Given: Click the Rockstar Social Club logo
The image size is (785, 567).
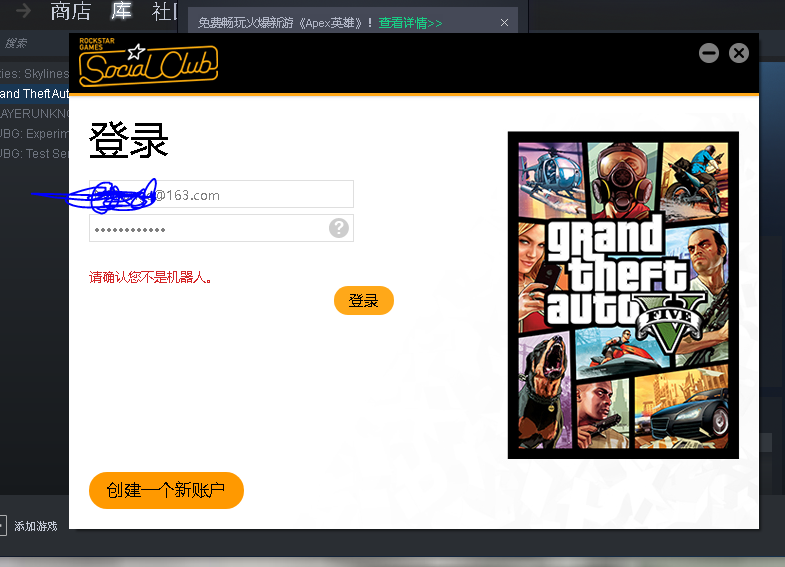Looking at the screenshot, I should pos(148,62).
